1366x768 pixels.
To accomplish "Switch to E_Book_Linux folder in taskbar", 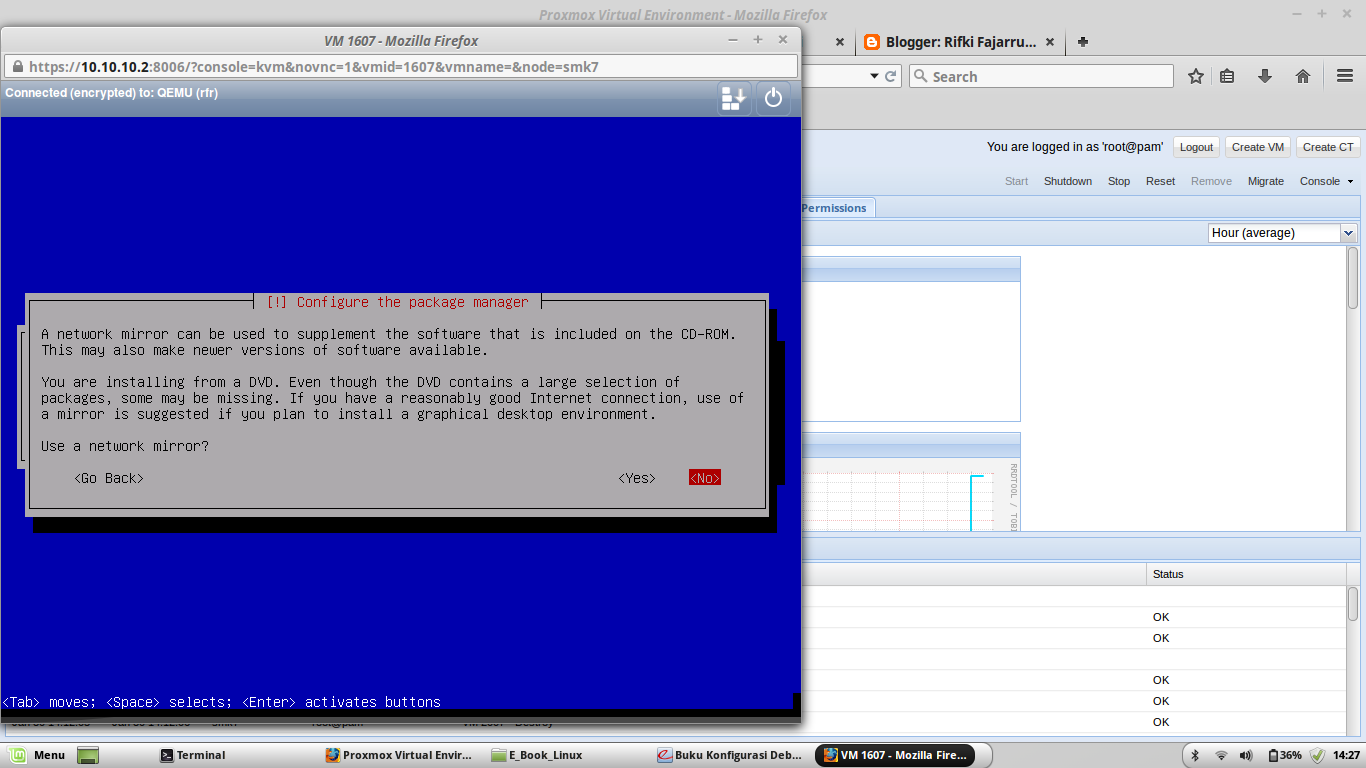I will [538, 755].
